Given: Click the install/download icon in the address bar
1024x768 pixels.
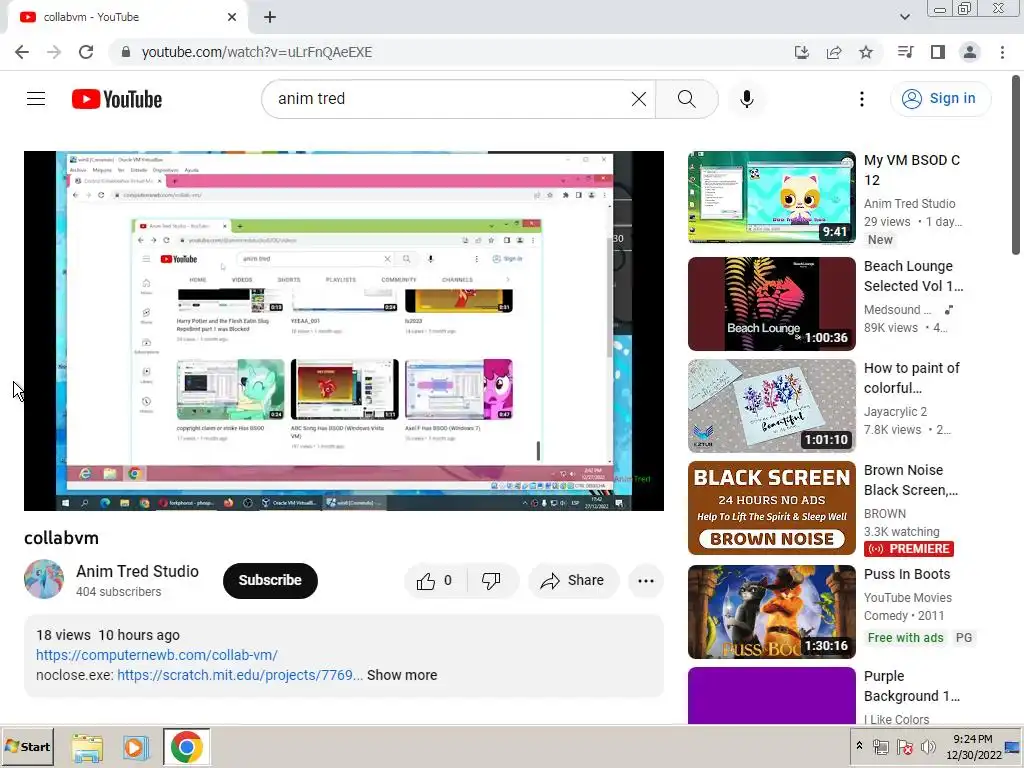Looking at the screenshot, I should [x=802, y=52].
